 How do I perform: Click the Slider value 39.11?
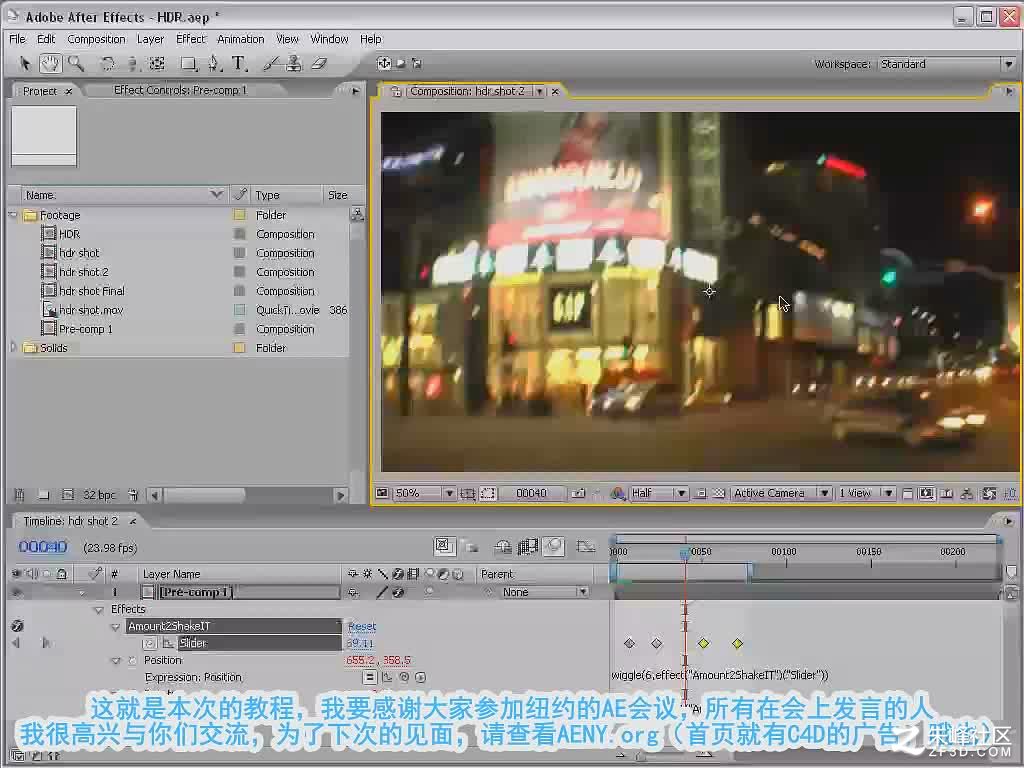point(360,643)
